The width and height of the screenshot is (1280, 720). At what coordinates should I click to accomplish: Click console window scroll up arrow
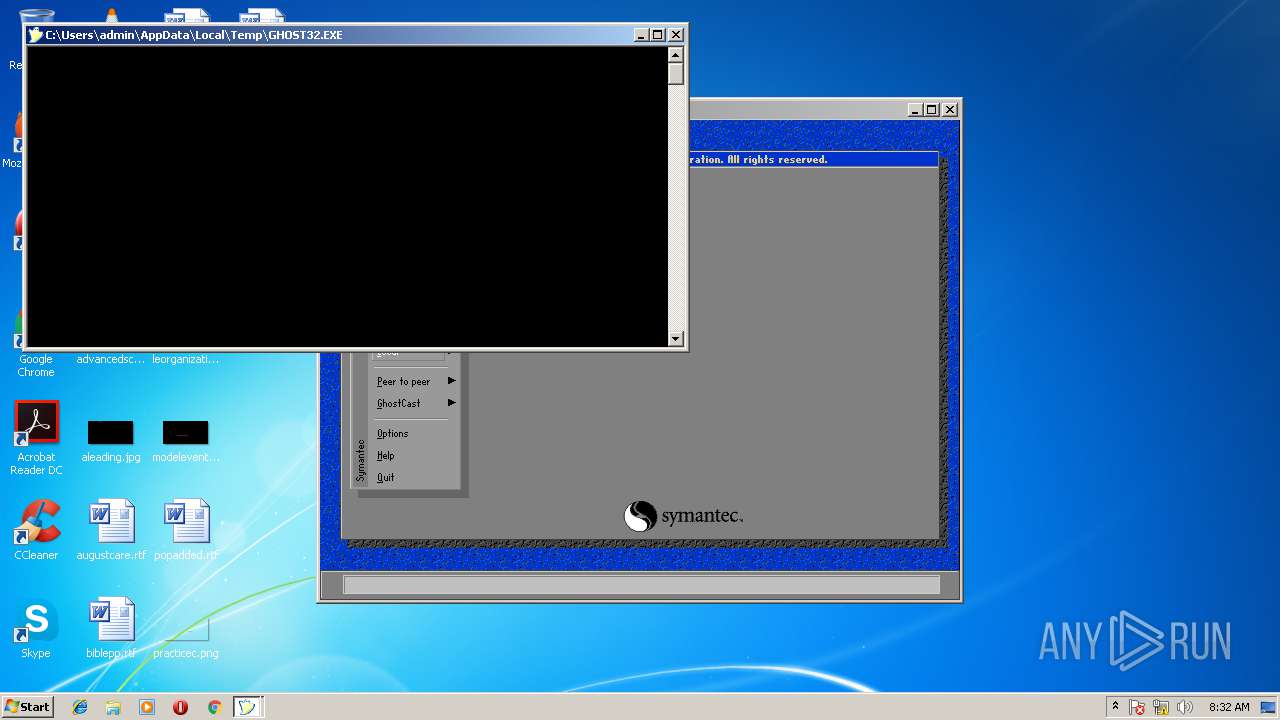676,55
